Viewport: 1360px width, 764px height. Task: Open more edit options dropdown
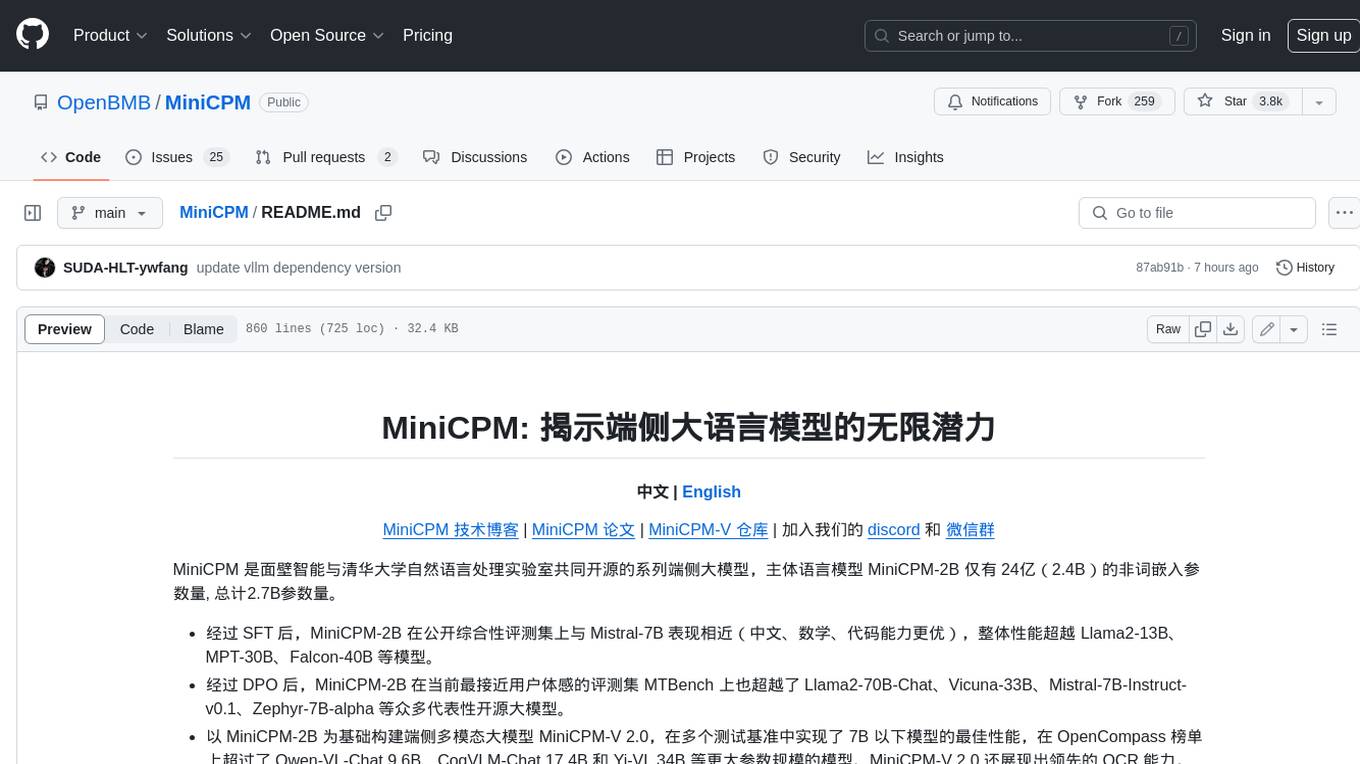[x=1294, y=329]
